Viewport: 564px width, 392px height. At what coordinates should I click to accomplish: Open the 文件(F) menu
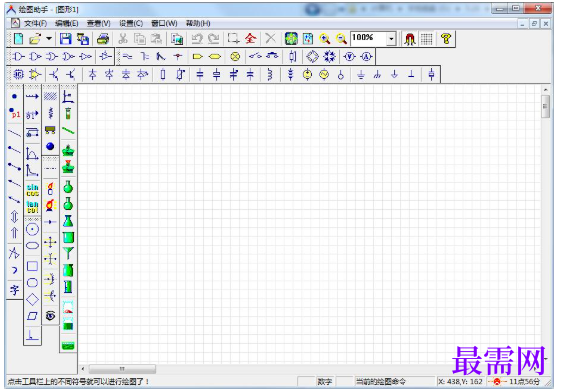coord(35,23)
